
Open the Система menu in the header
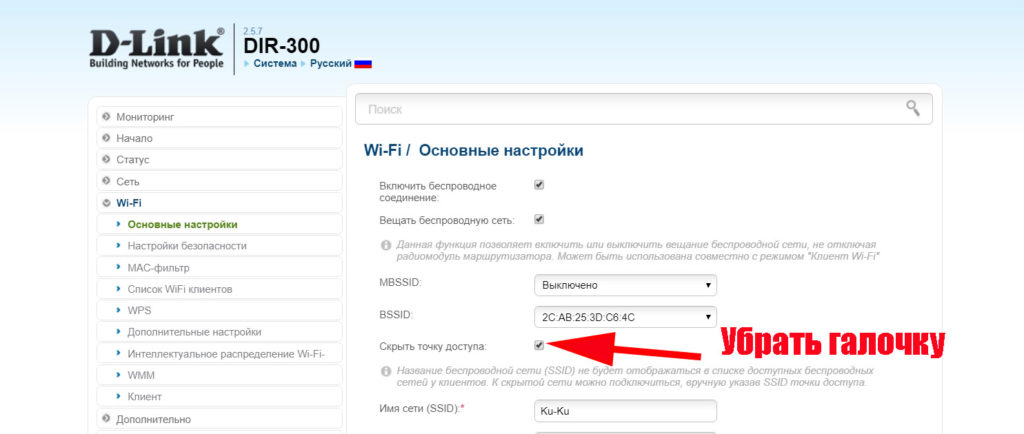pyautogui.click(x=274, y=64)
